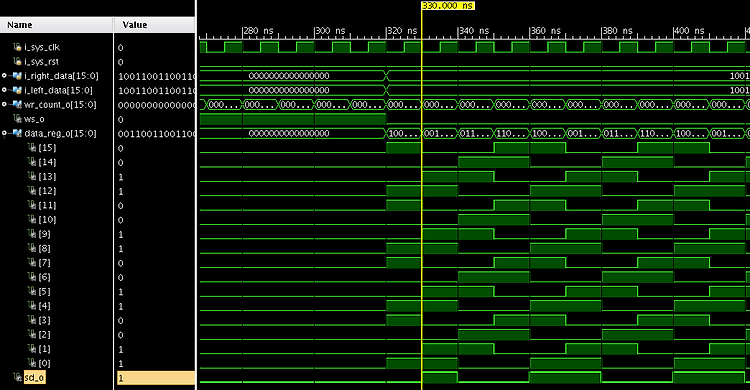Click the i_left_data[15:0] bus icon
Viewport: 750px width, 390px height.
[17, 90]
